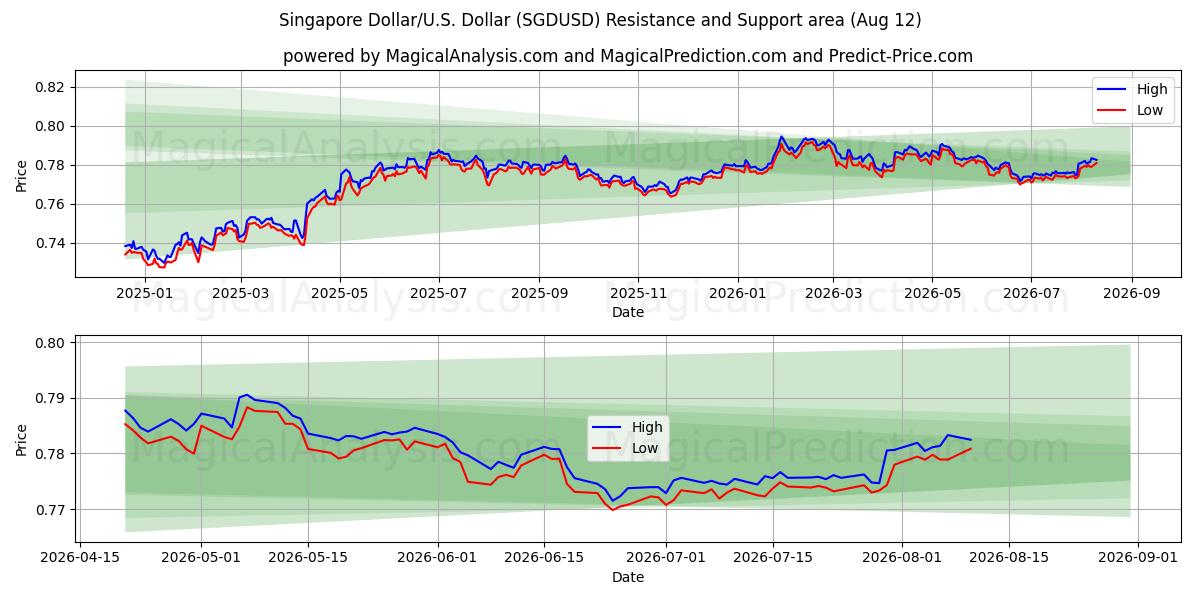Click the '0.74' y-axis tick on top chart
The height and width of the screenshot is (600, 1200).
pyautogui.click(x=50, y=243)
